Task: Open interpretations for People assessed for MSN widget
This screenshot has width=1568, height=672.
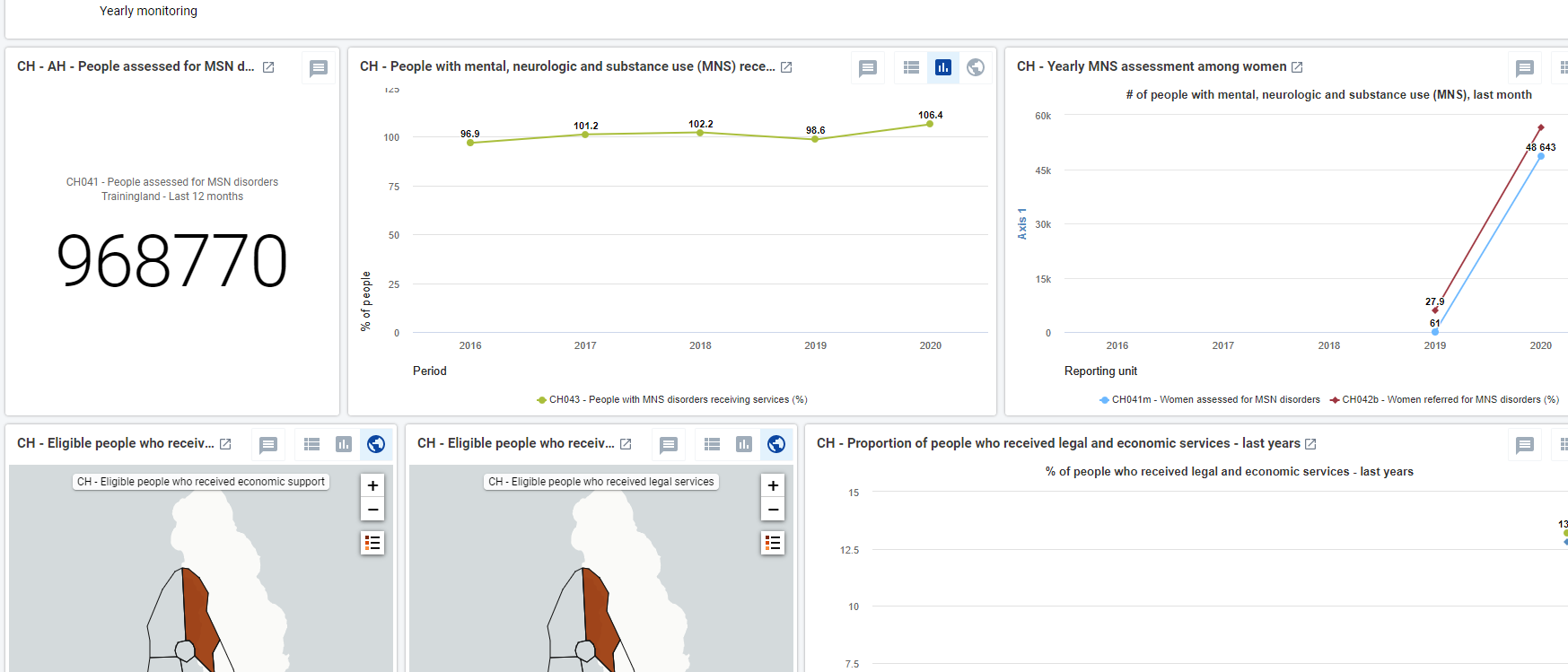Action: pyautogui.click(x=319, y=68)
